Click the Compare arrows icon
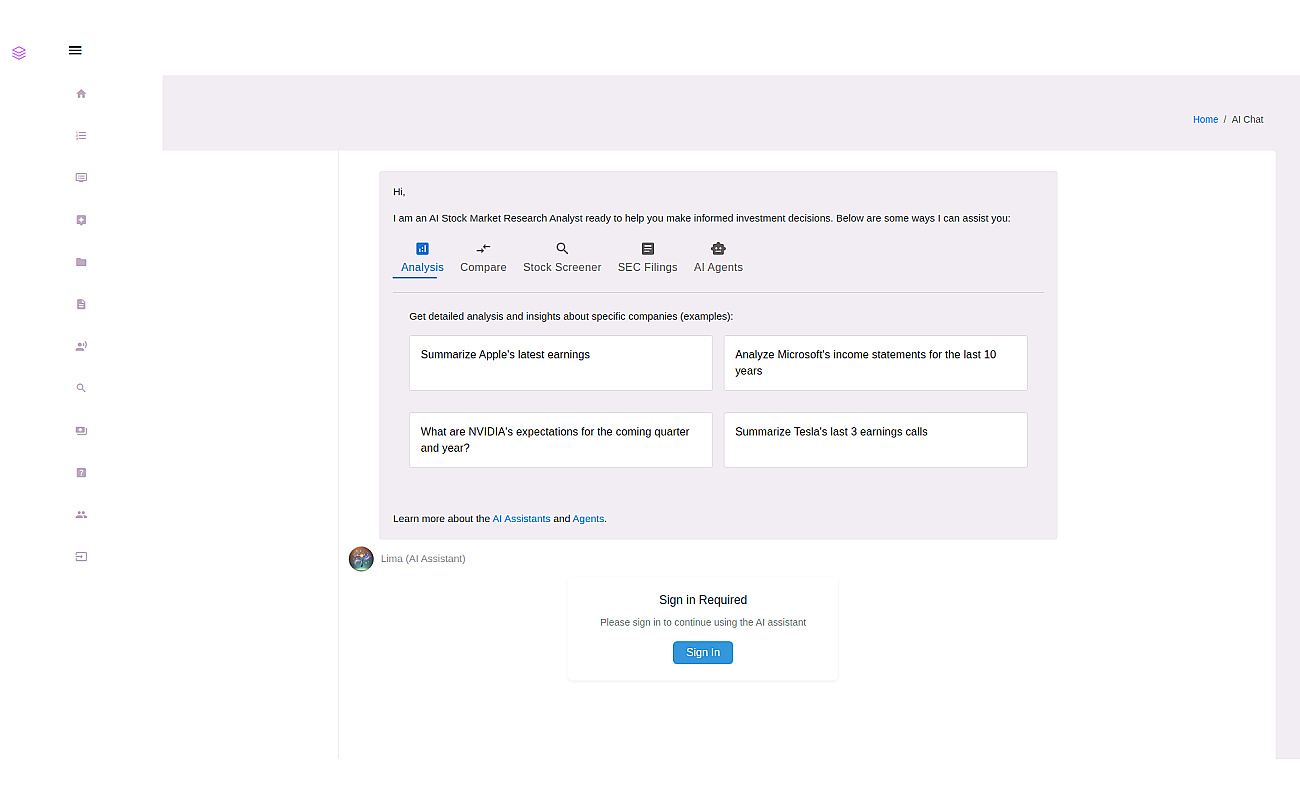This screenshot has width=1300, height=788. pos(483,249)
